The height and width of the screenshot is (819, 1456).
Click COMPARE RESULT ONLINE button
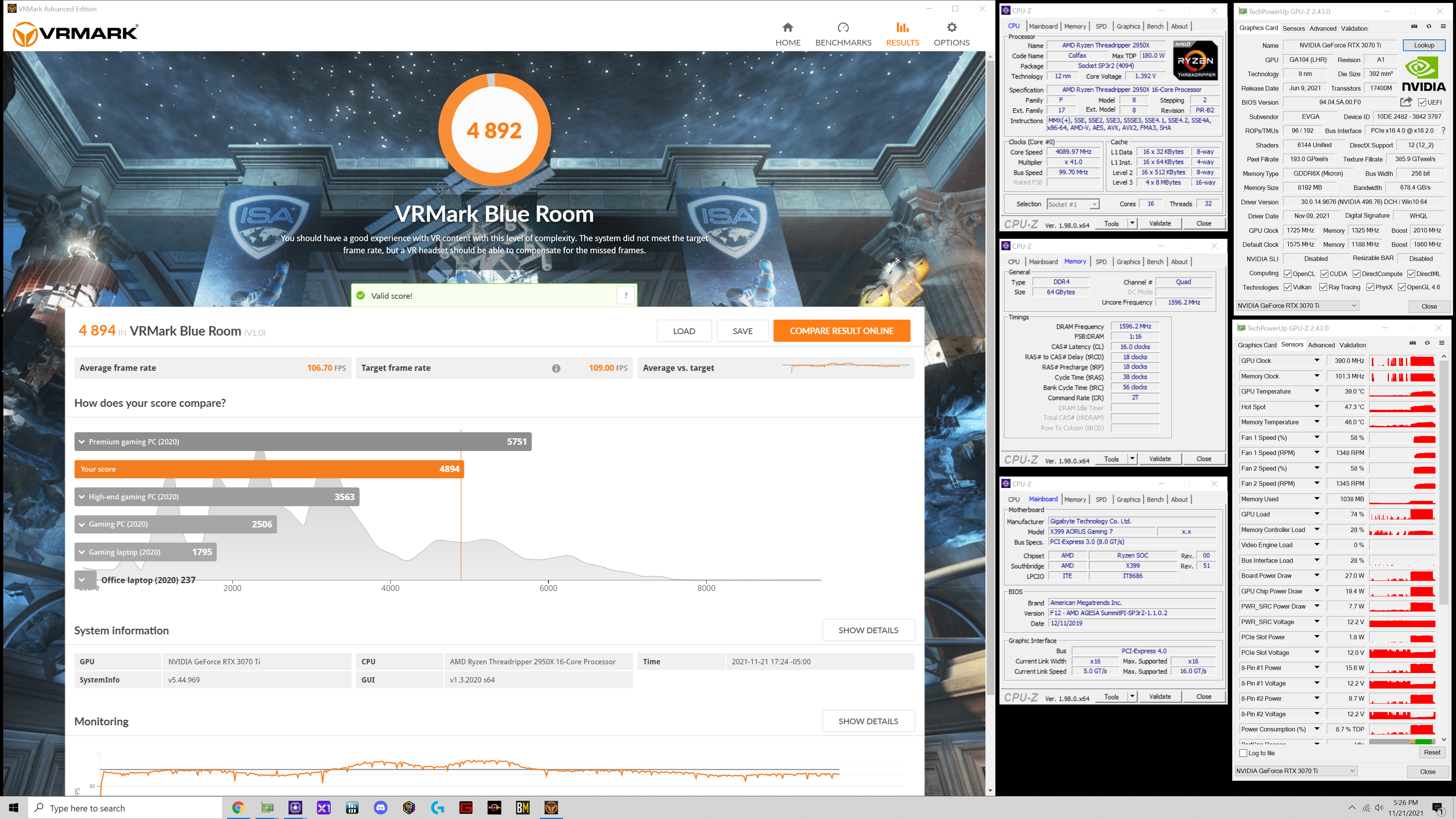click(842, 331)
